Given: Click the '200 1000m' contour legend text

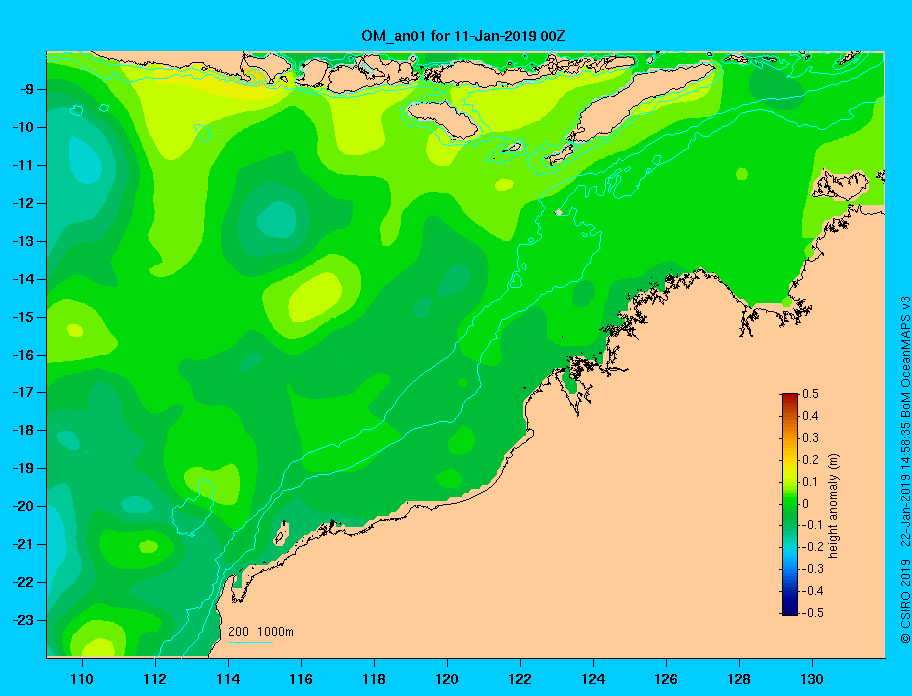Looking at the screenshot, I should point(261,632).
